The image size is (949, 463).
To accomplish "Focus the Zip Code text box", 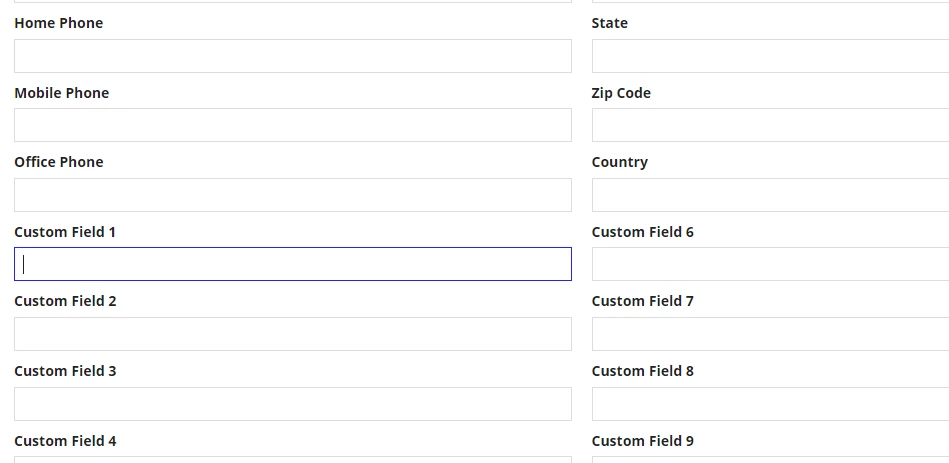I will coord(770,125).
